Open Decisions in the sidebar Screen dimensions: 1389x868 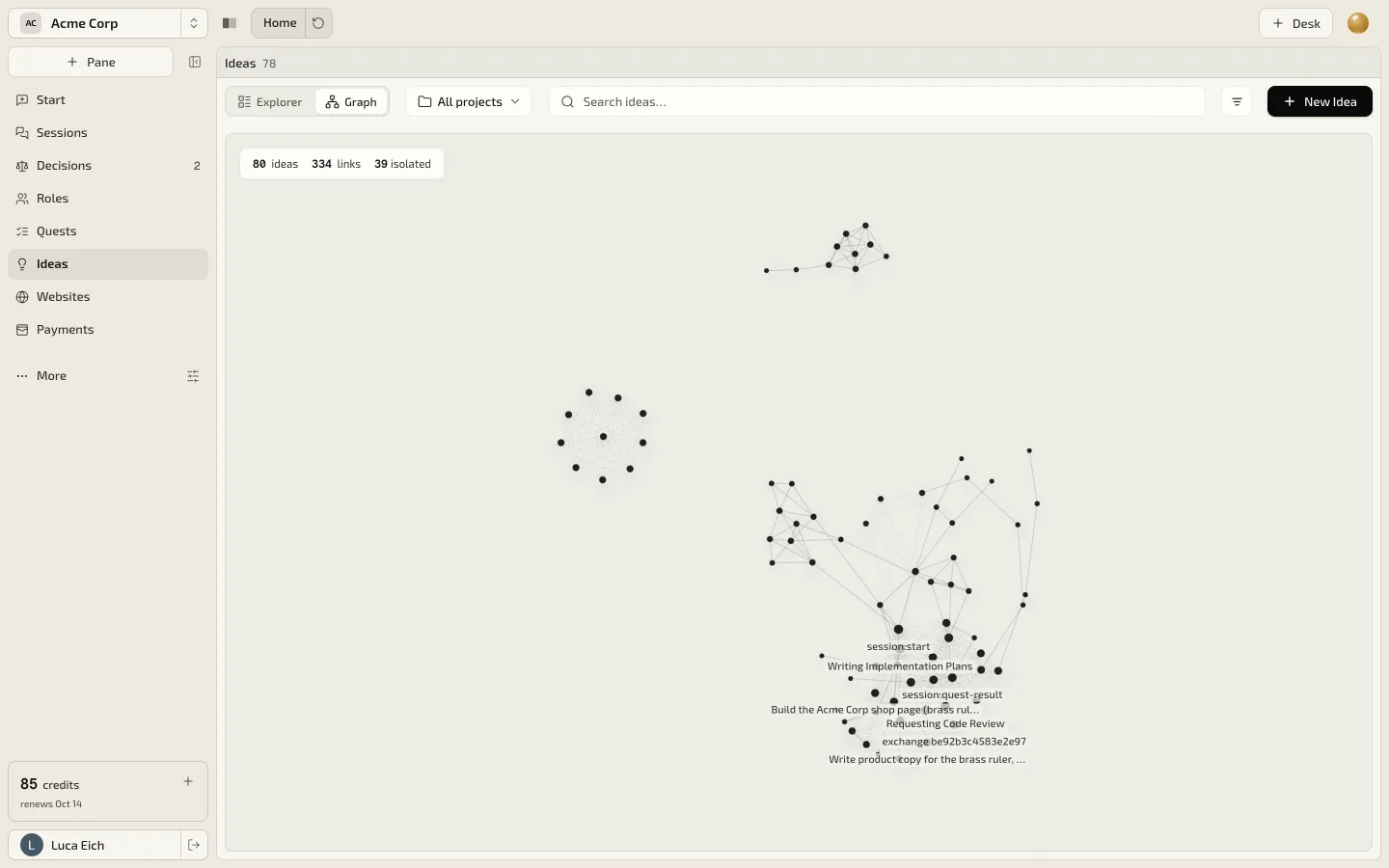[x=108, y=166]
